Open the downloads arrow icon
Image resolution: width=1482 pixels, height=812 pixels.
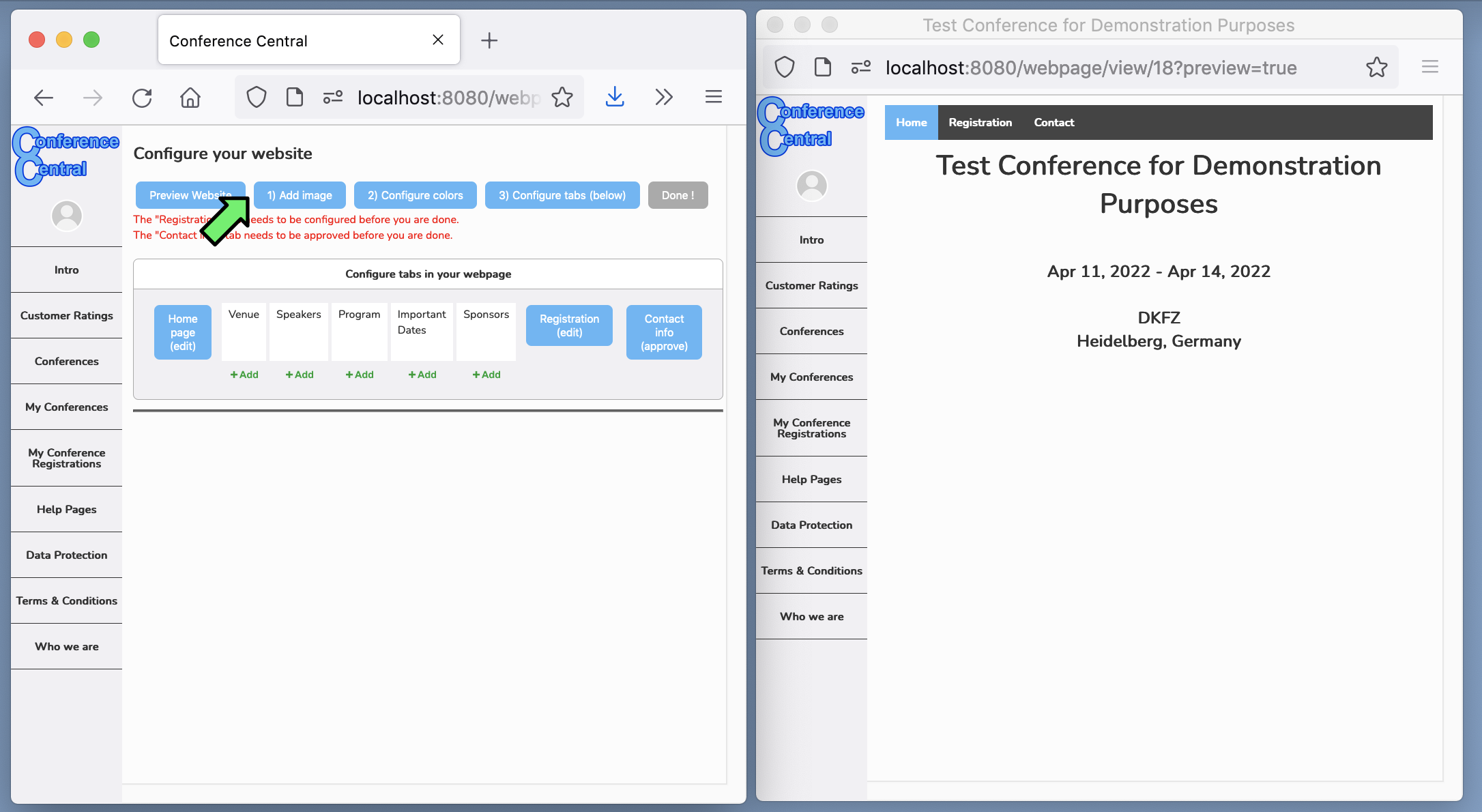pyautogui.click(x=615, y=98)
